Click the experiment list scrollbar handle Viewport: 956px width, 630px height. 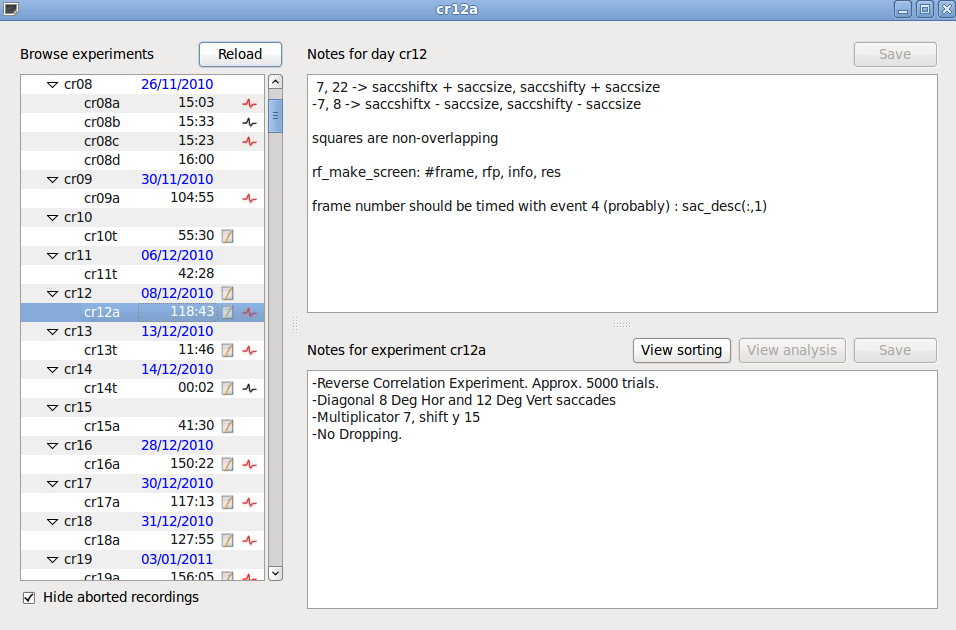(x=275, y=117)
